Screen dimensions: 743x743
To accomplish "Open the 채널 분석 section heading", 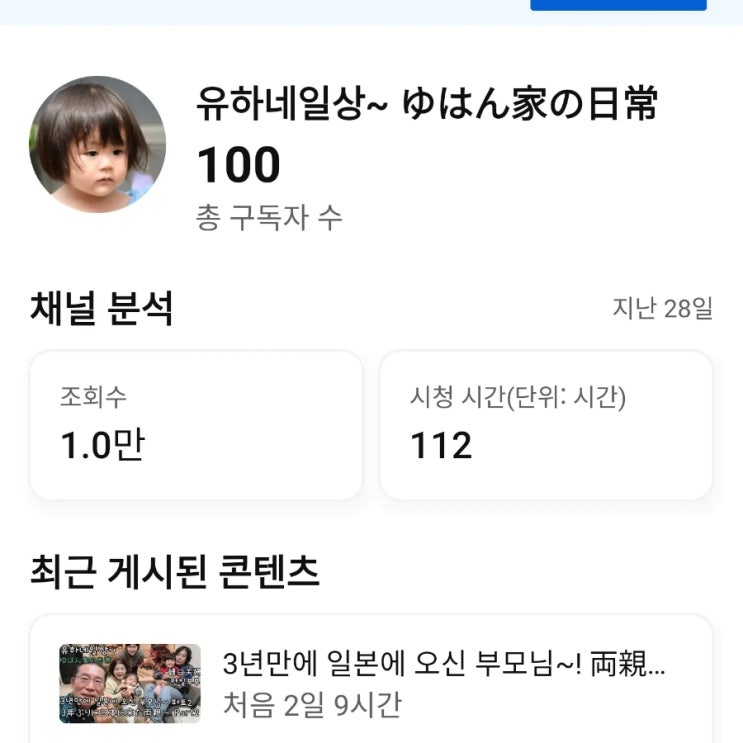I will (102, 309).
